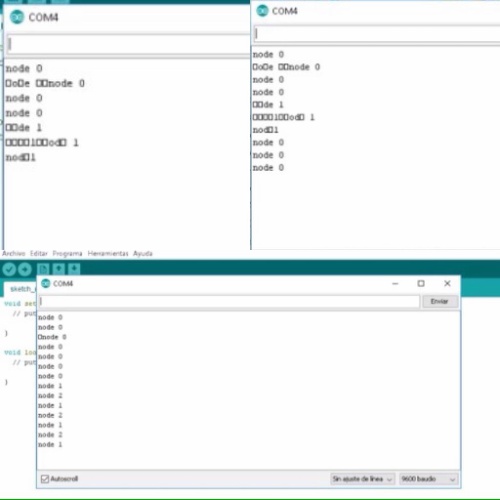500x500 pixels.
Task: Open the Herramientas menu
Action: point(108,253)
